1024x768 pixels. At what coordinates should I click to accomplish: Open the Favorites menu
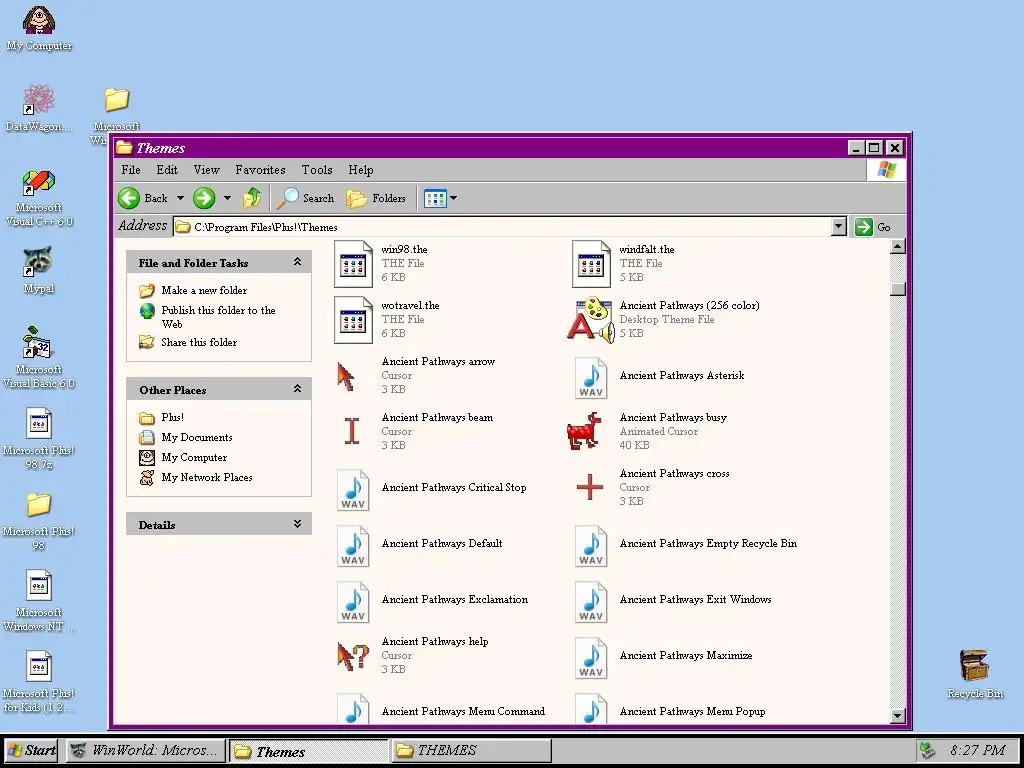260,170
